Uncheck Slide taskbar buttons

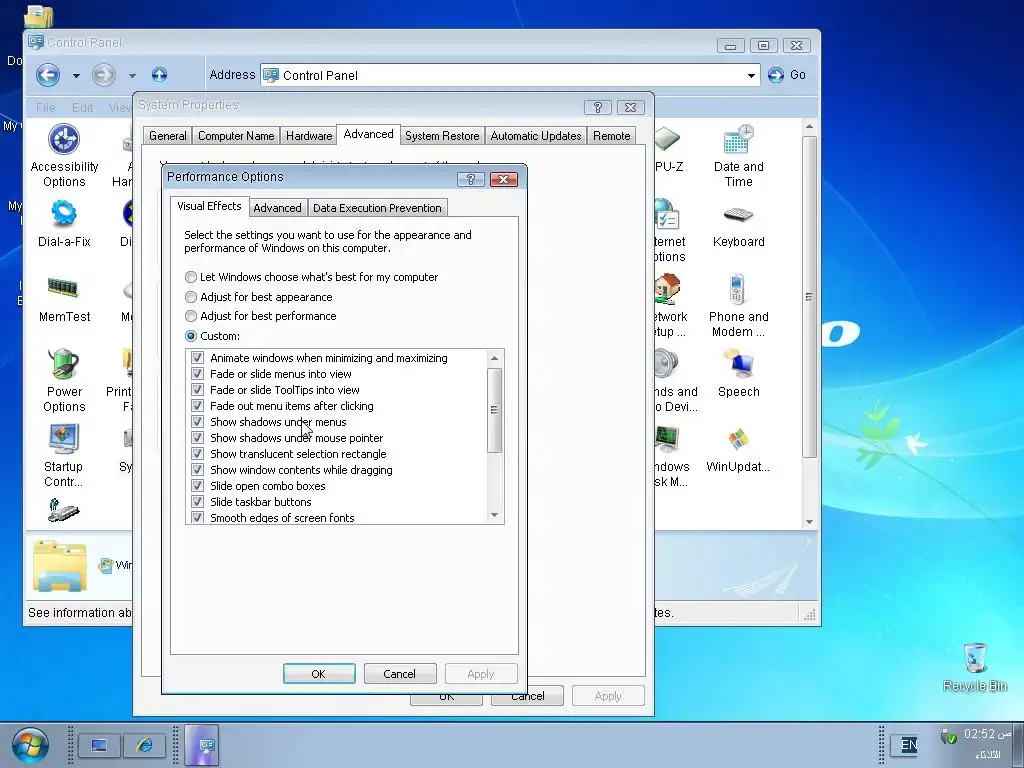[x=197, y=502]
